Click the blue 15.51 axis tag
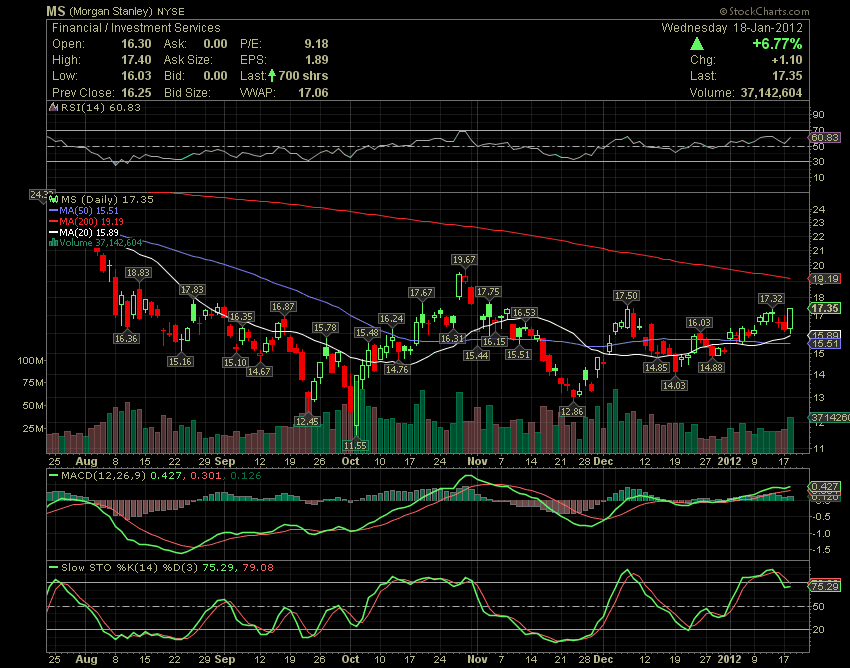 (x=825, y=344)
